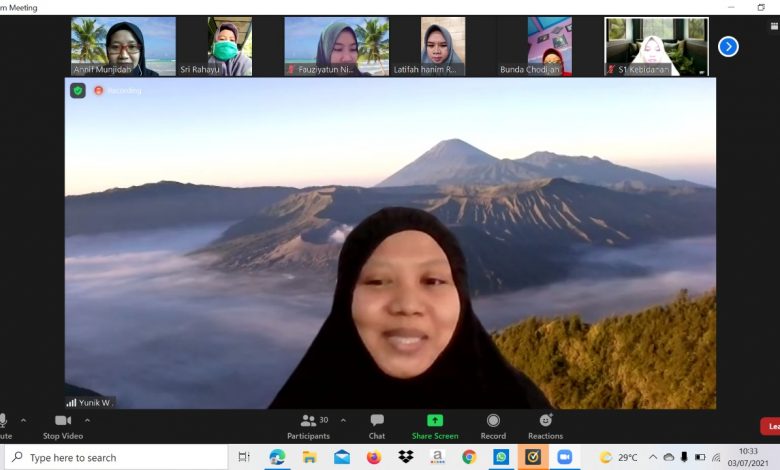Switch to Zoom in the taskbar
780x470 pixels.
(565, 457)
